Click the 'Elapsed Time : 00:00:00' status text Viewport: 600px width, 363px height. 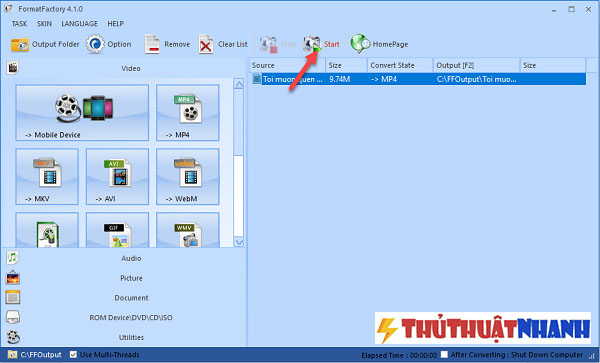399,355
